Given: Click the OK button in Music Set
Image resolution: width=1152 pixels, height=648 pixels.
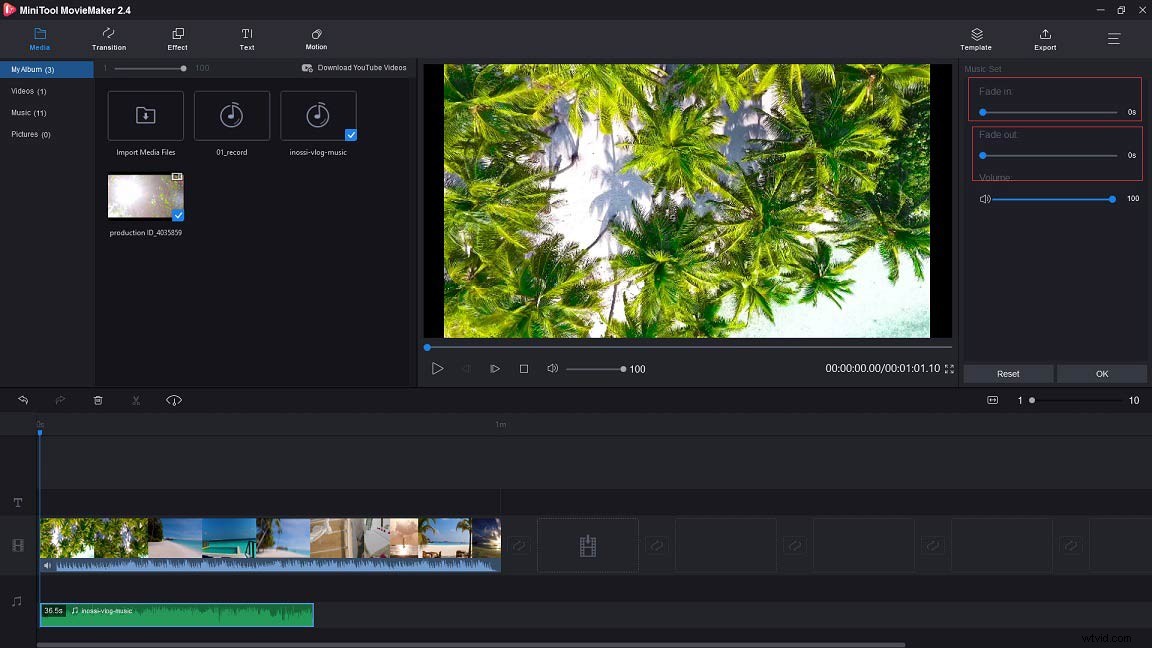Looking at the screenshot, I should [1101, 373].
